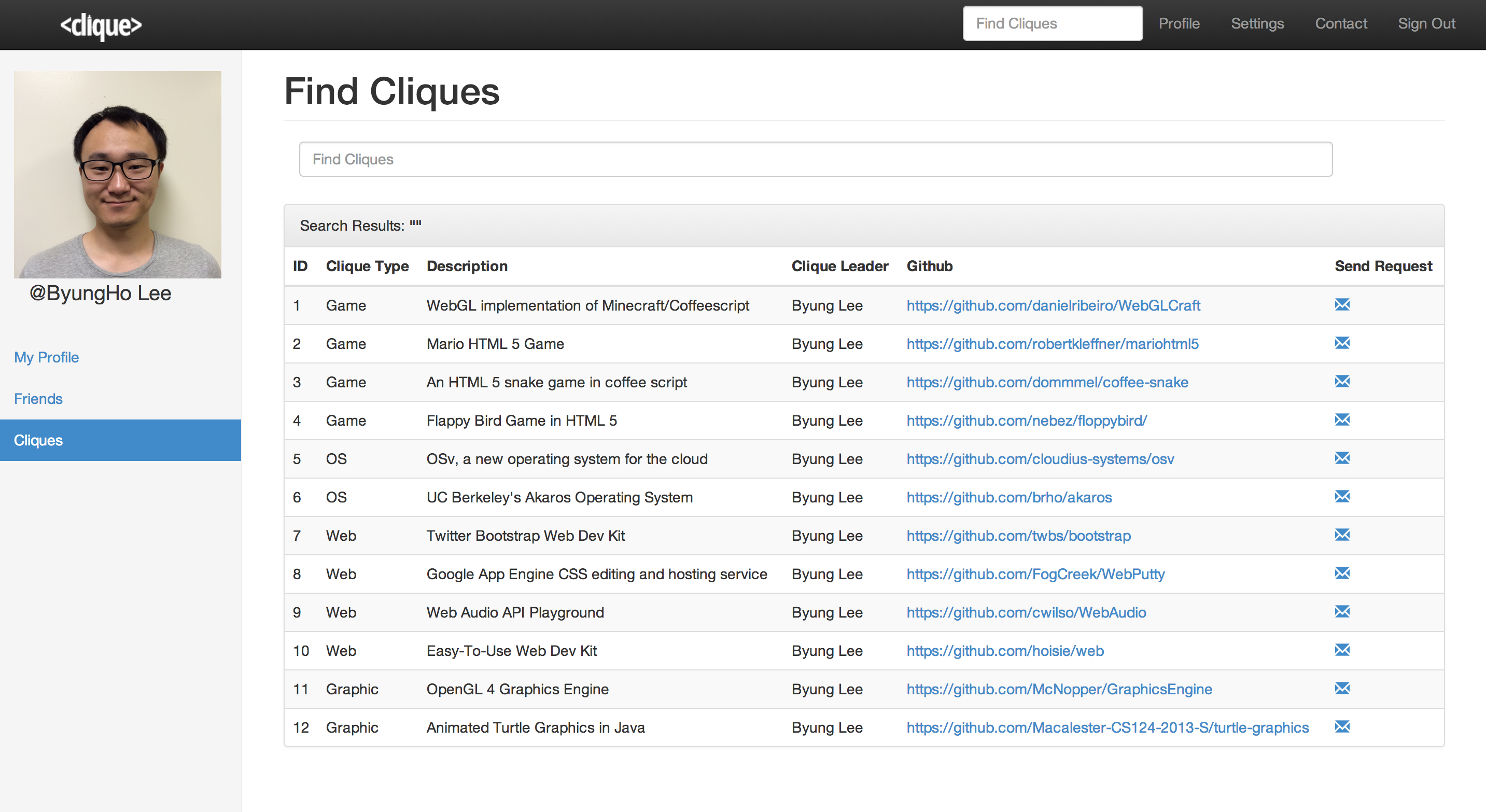Send request to coffee-snake clique

point(1342,381)
